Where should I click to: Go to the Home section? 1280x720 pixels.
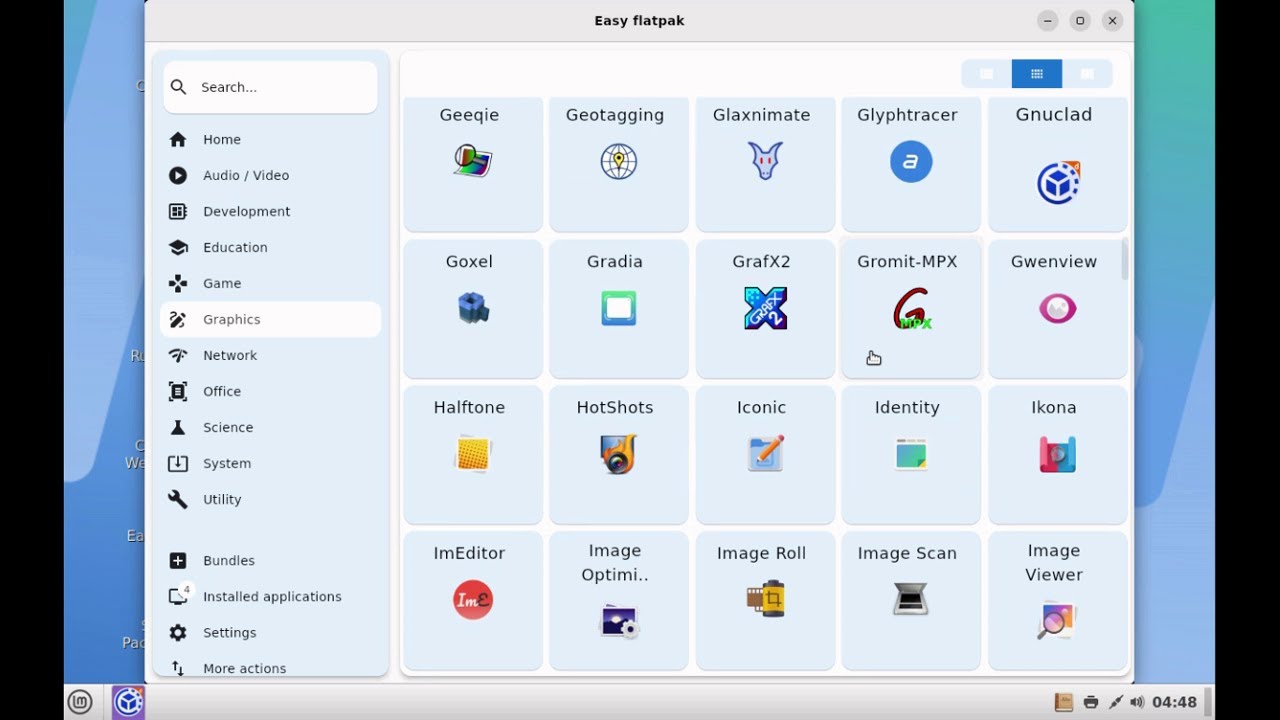(x=270, y=139)
